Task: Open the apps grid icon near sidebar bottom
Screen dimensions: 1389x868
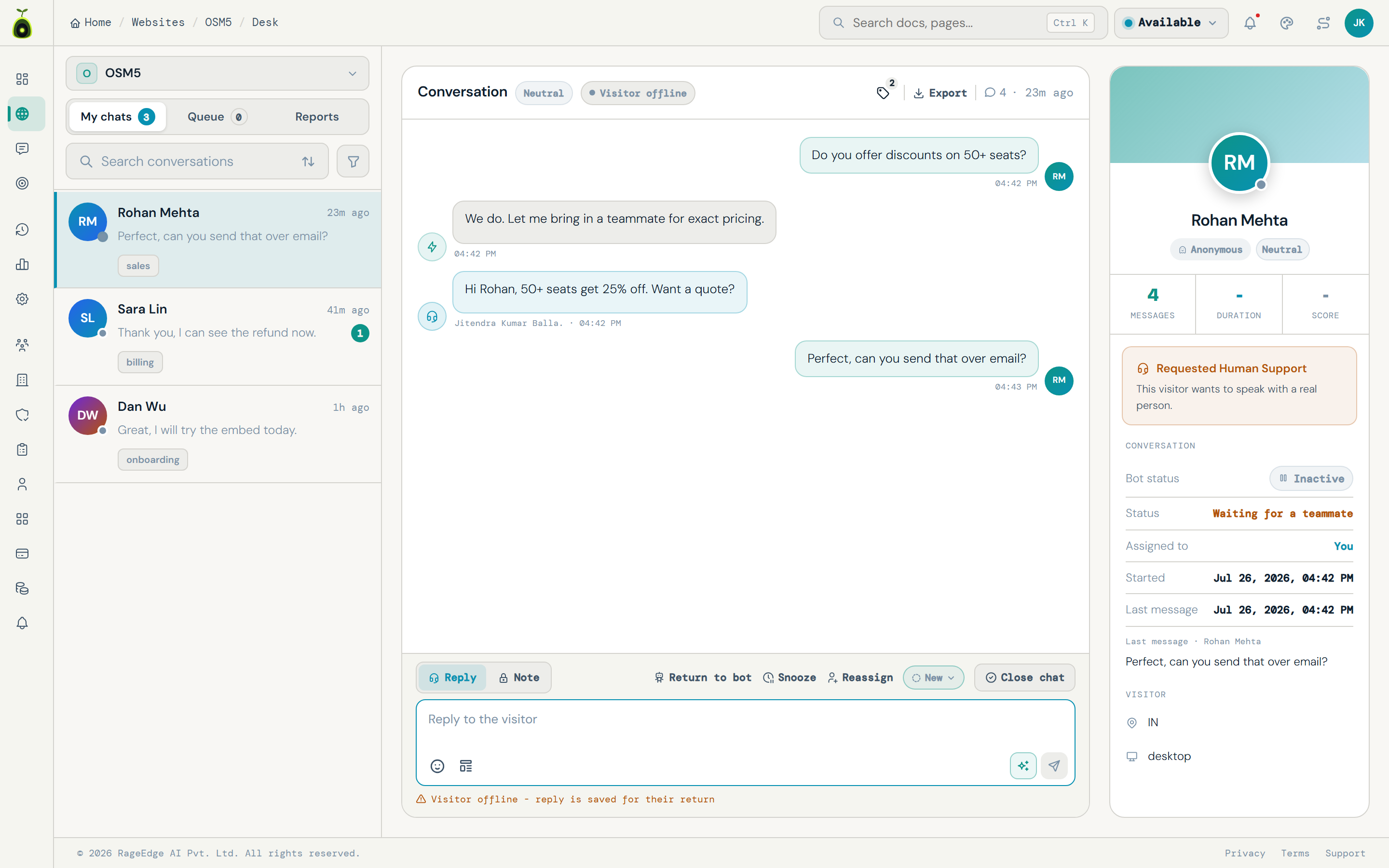Action: pyautogui.click(x=22, y=519)
